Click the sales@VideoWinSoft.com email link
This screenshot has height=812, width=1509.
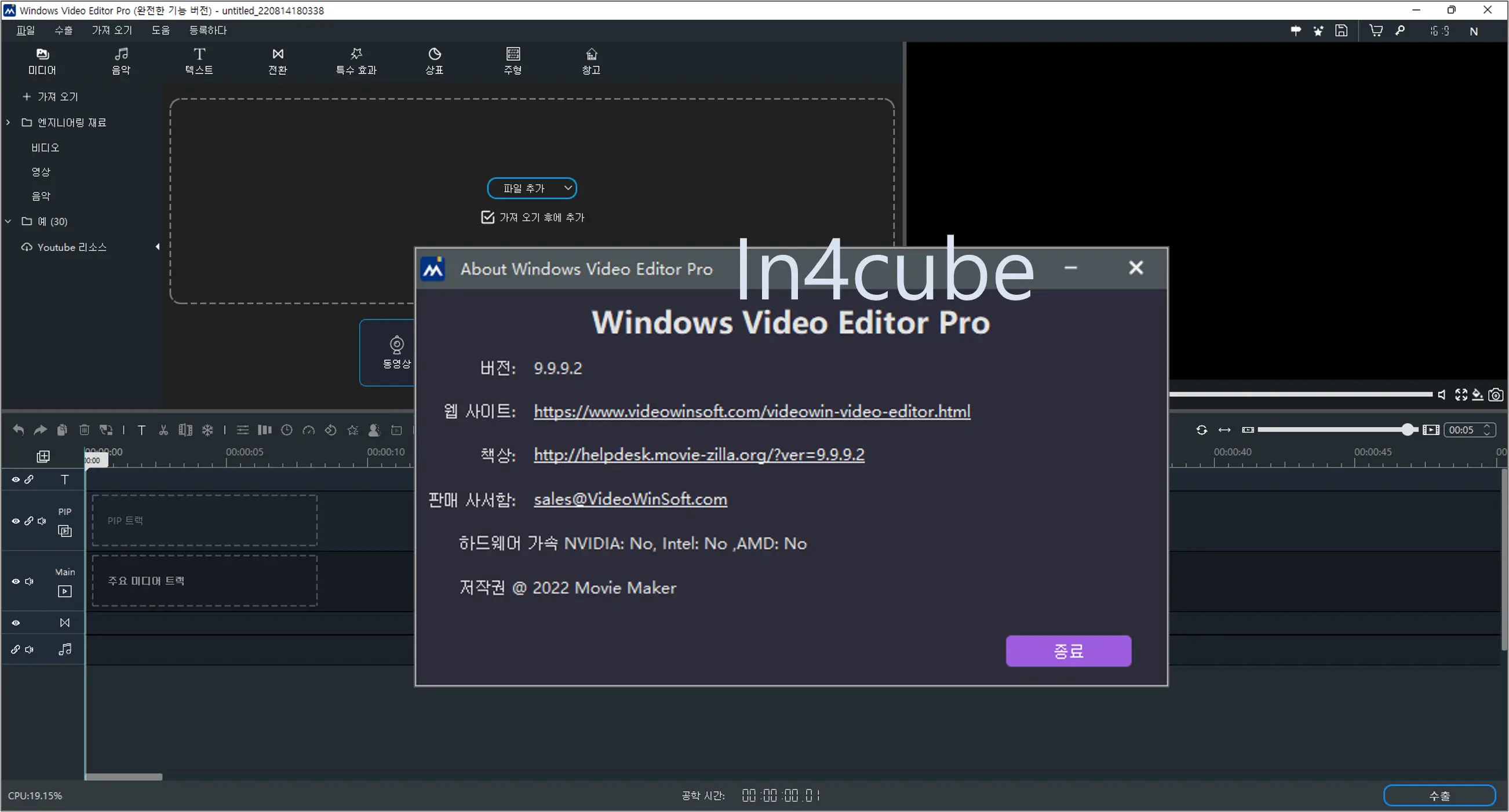(630, 499)
